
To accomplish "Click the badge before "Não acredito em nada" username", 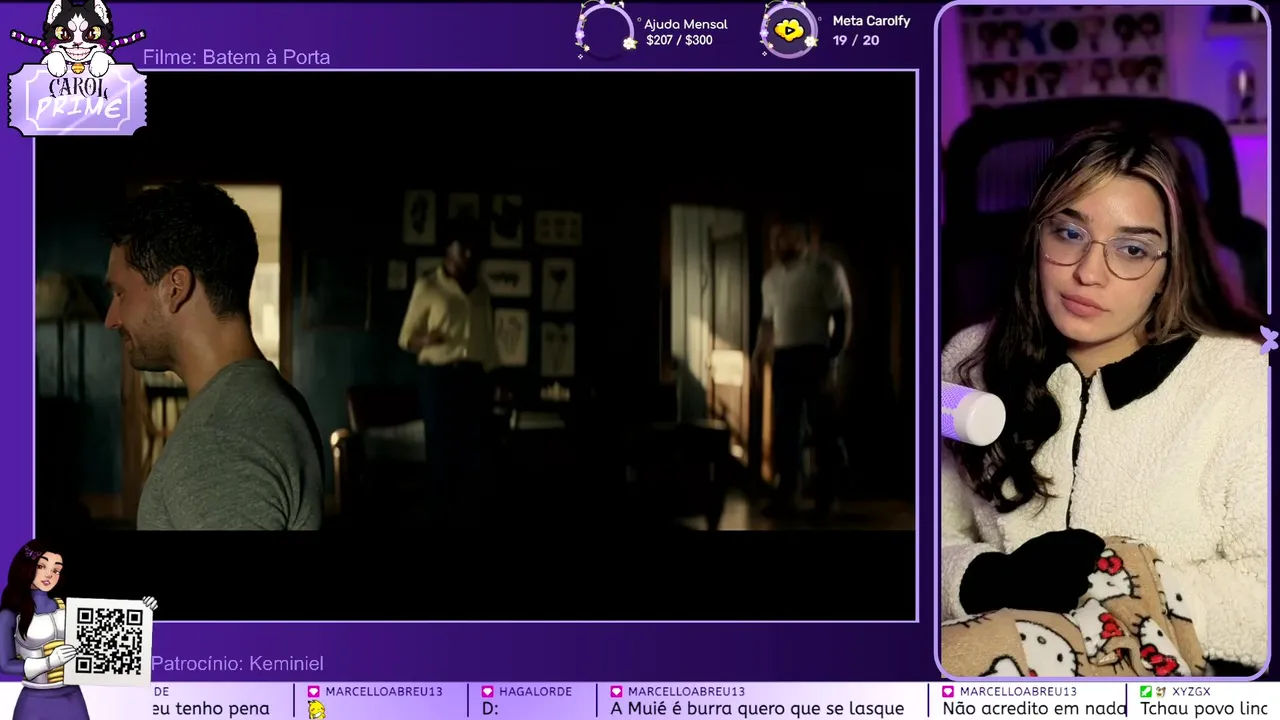I will pyautogui.click(x=948, y=692).
